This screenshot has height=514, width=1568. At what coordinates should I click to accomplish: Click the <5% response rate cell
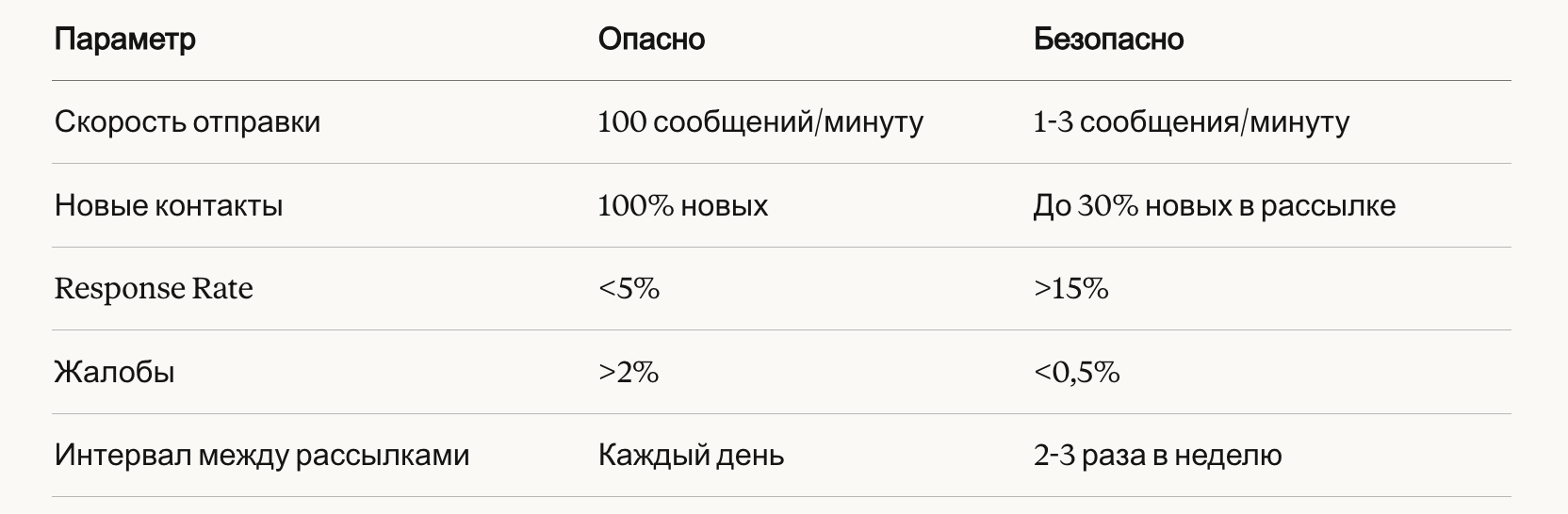click(629, 288)
